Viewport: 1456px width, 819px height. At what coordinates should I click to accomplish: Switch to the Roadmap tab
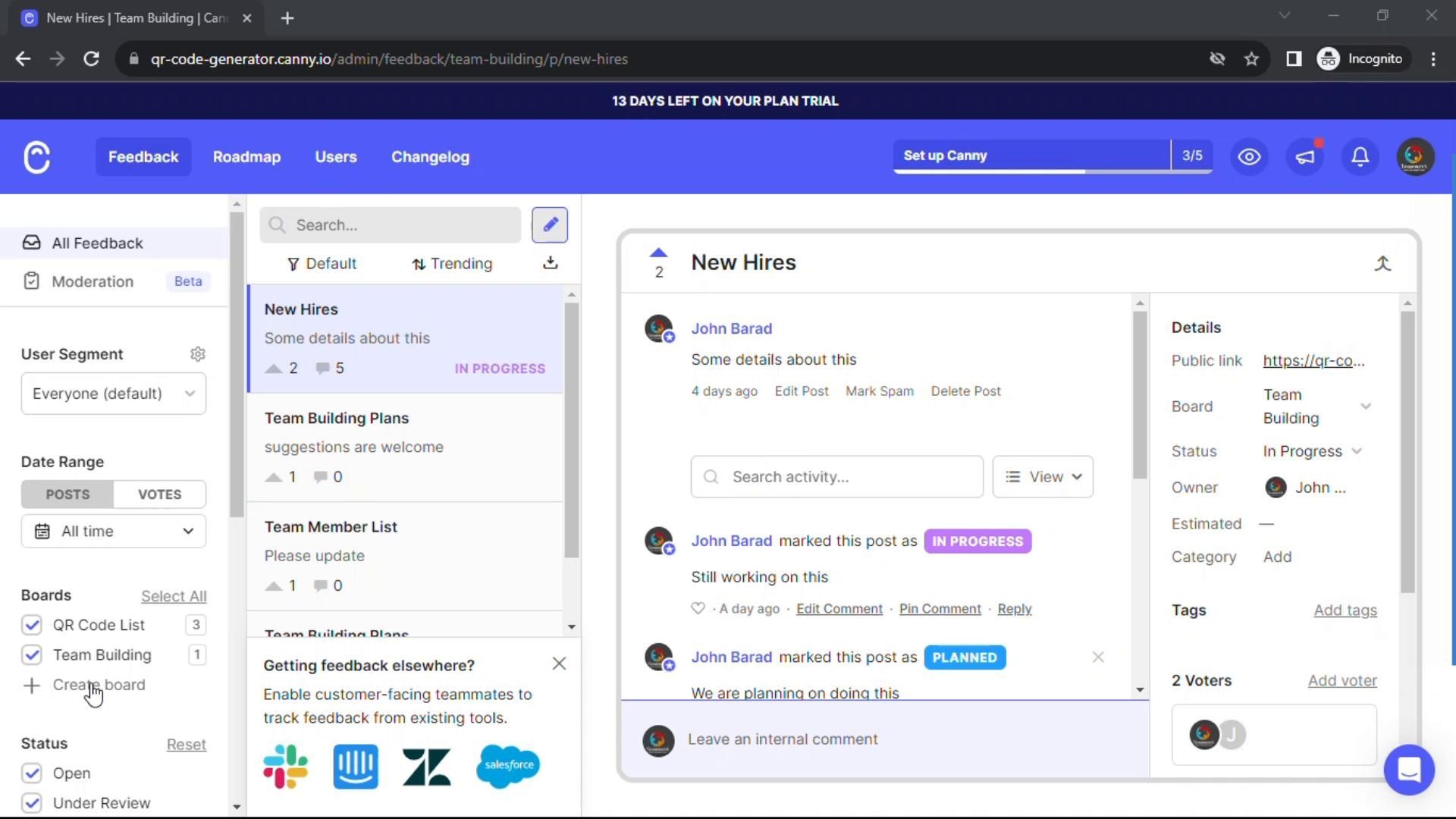[x=246, y=157]
